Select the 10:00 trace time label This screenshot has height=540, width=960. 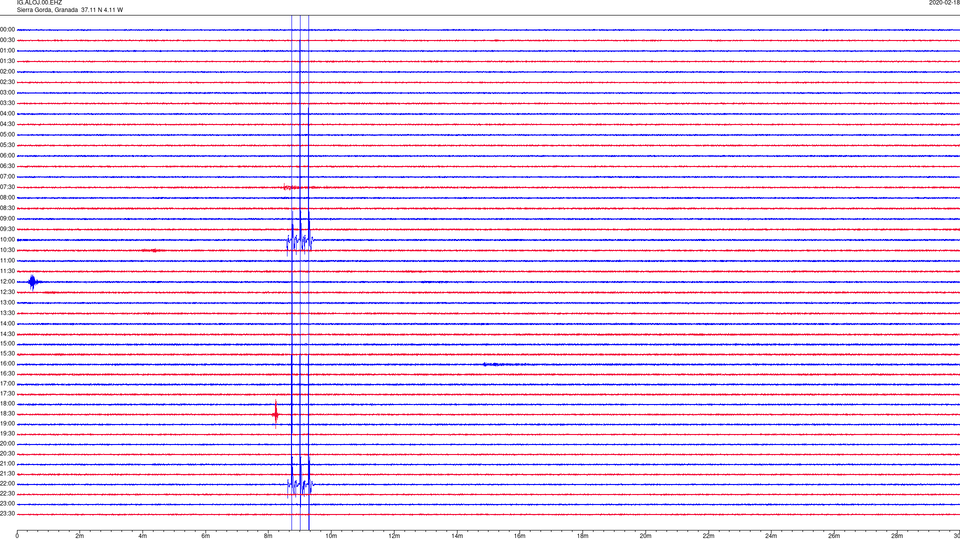coord(7,239)
